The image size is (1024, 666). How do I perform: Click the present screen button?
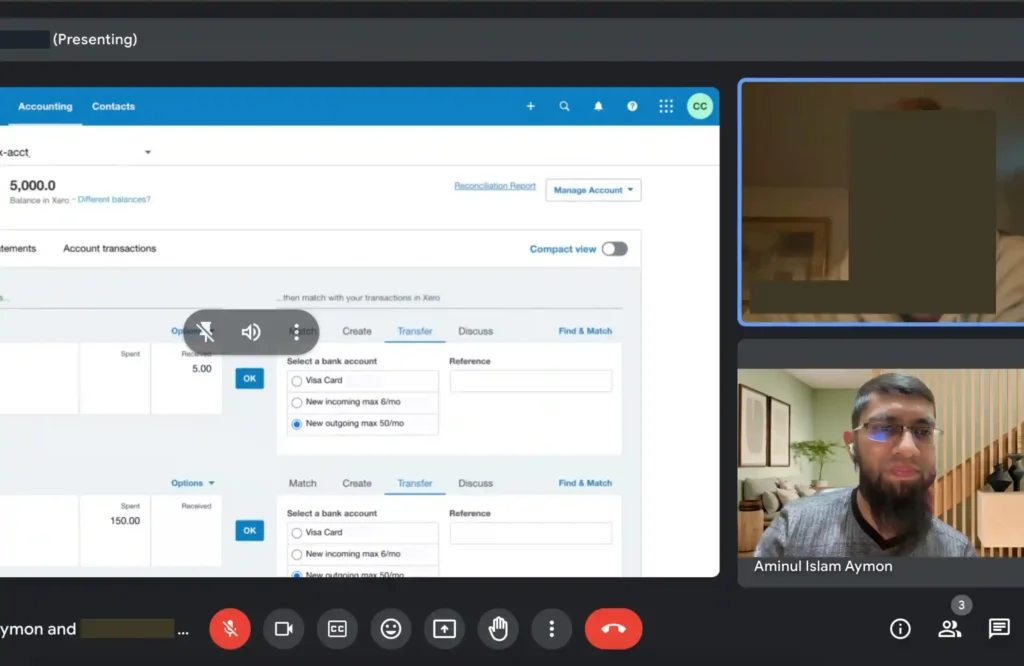(x=444, y=629)
